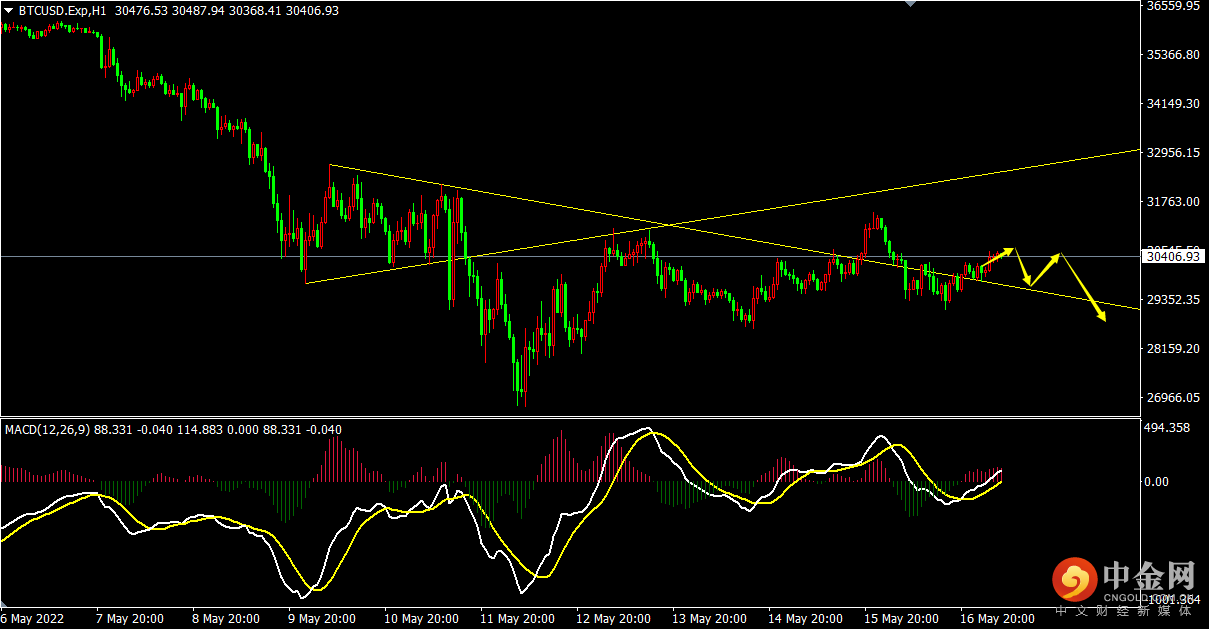This screenshot has height=629, width=1209.
Task: Click the 31763.00 price scale label
Action: point(1172,202)
